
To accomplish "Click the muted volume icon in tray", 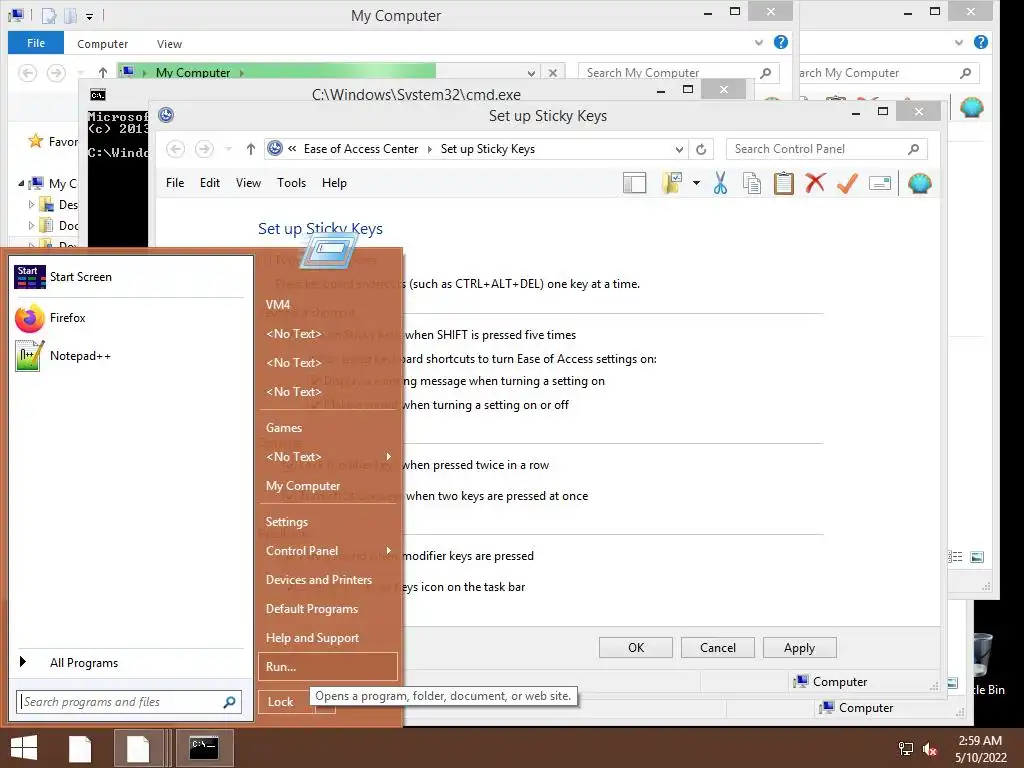I will pyautogui.click(x=930, y=749).
